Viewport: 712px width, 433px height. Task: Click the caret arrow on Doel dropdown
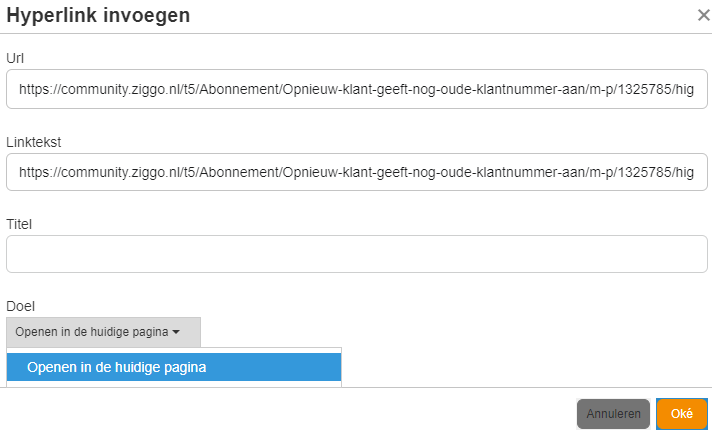click(176, 332)
